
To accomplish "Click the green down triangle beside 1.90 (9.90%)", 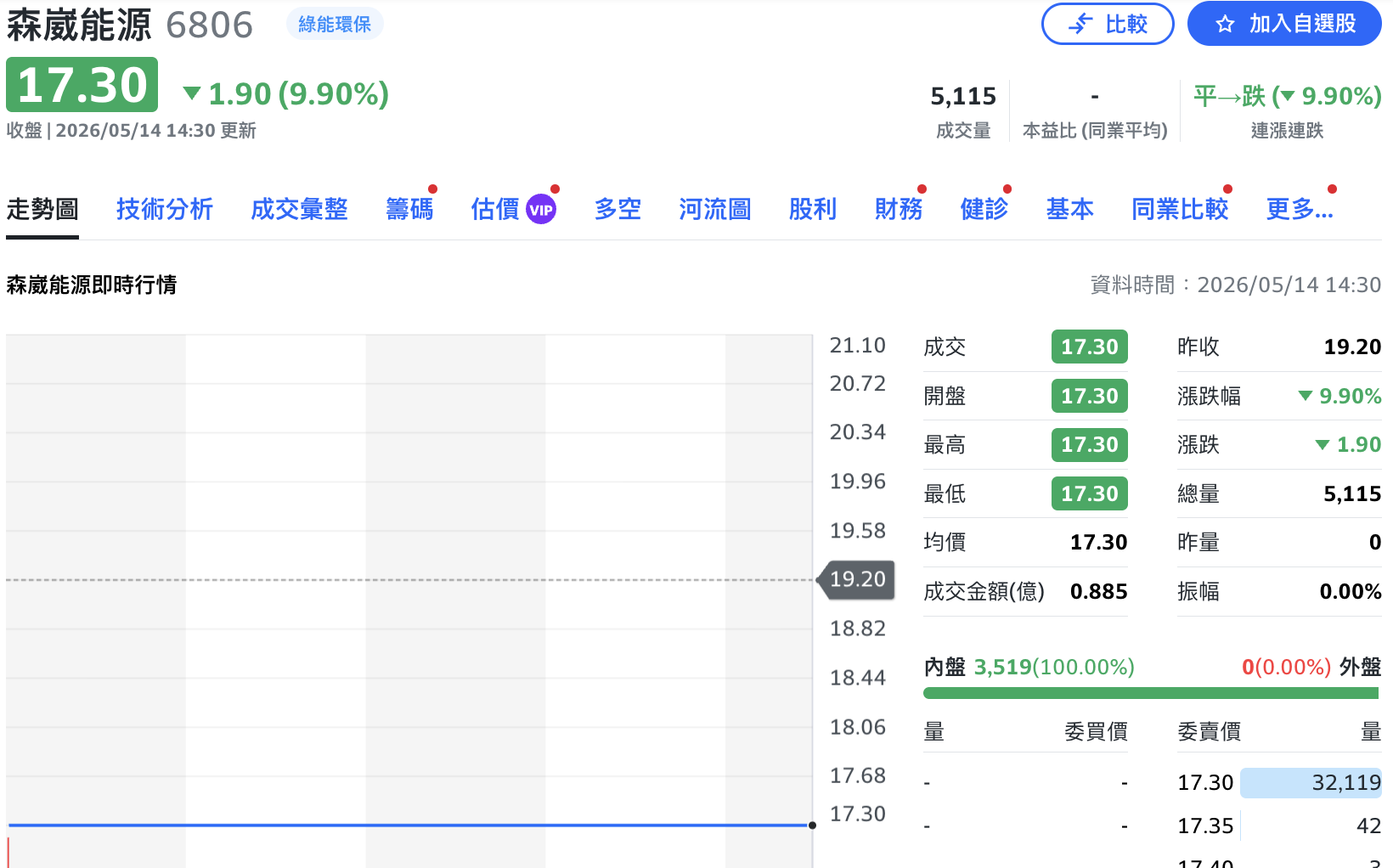I will [x=192, y=93].
